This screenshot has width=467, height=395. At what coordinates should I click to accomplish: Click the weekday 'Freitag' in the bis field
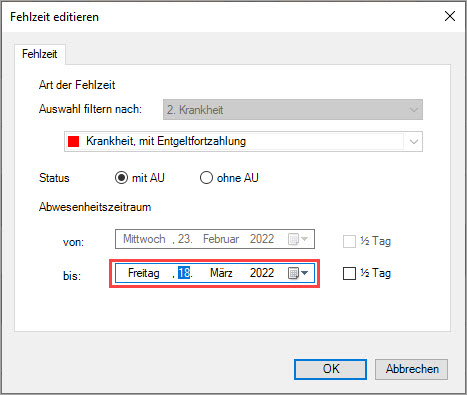[x=144, y=273]
